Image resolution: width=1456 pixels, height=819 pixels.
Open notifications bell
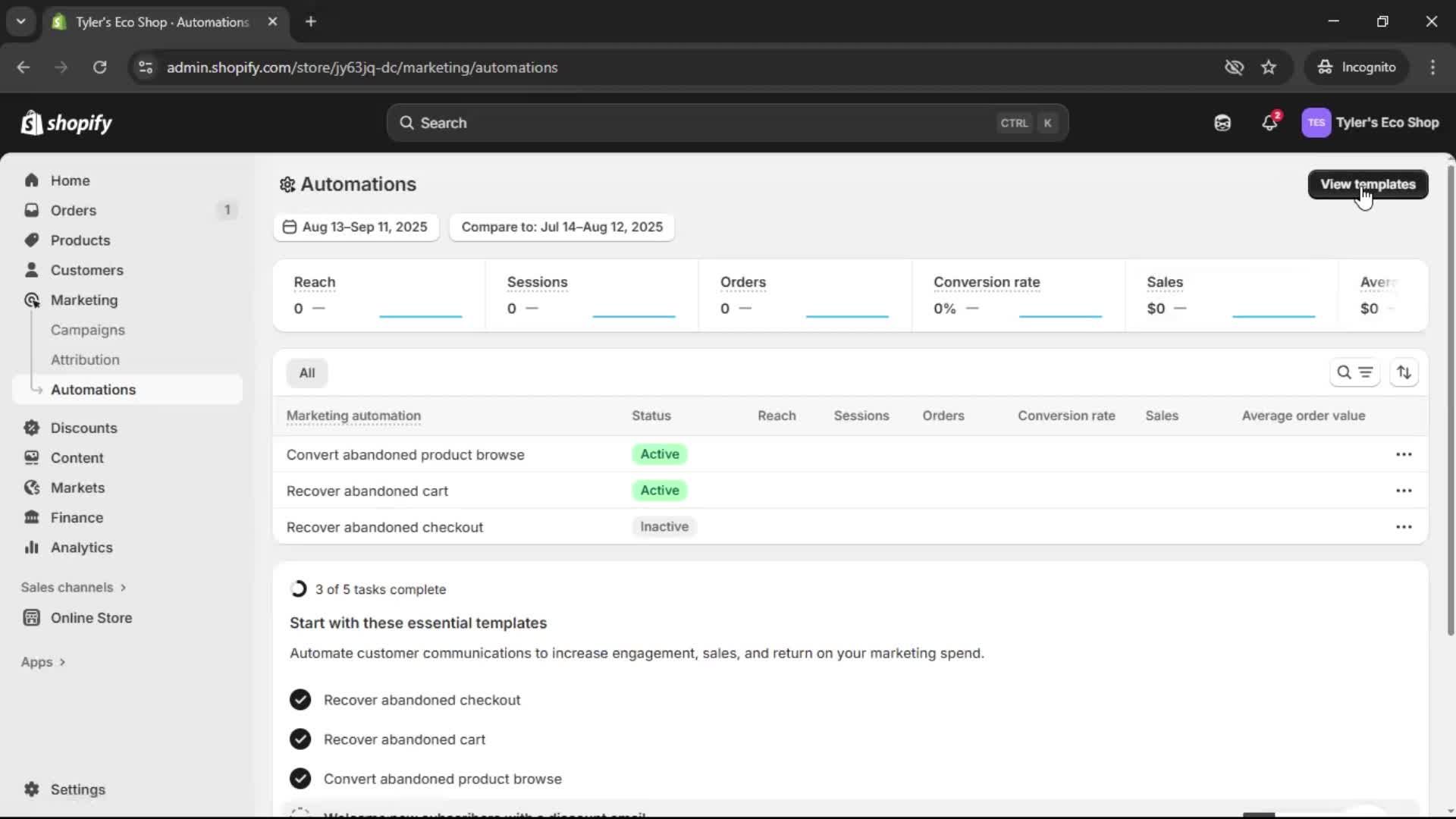(x=1270, y=123)
